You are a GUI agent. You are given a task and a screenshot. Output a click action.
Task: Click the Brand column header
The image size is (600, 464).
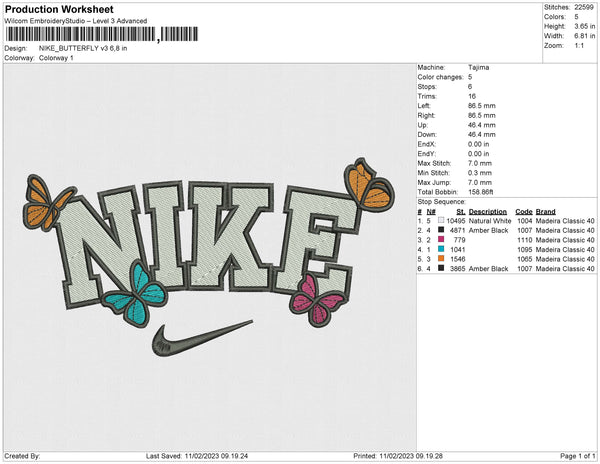(x=546, y=212)
